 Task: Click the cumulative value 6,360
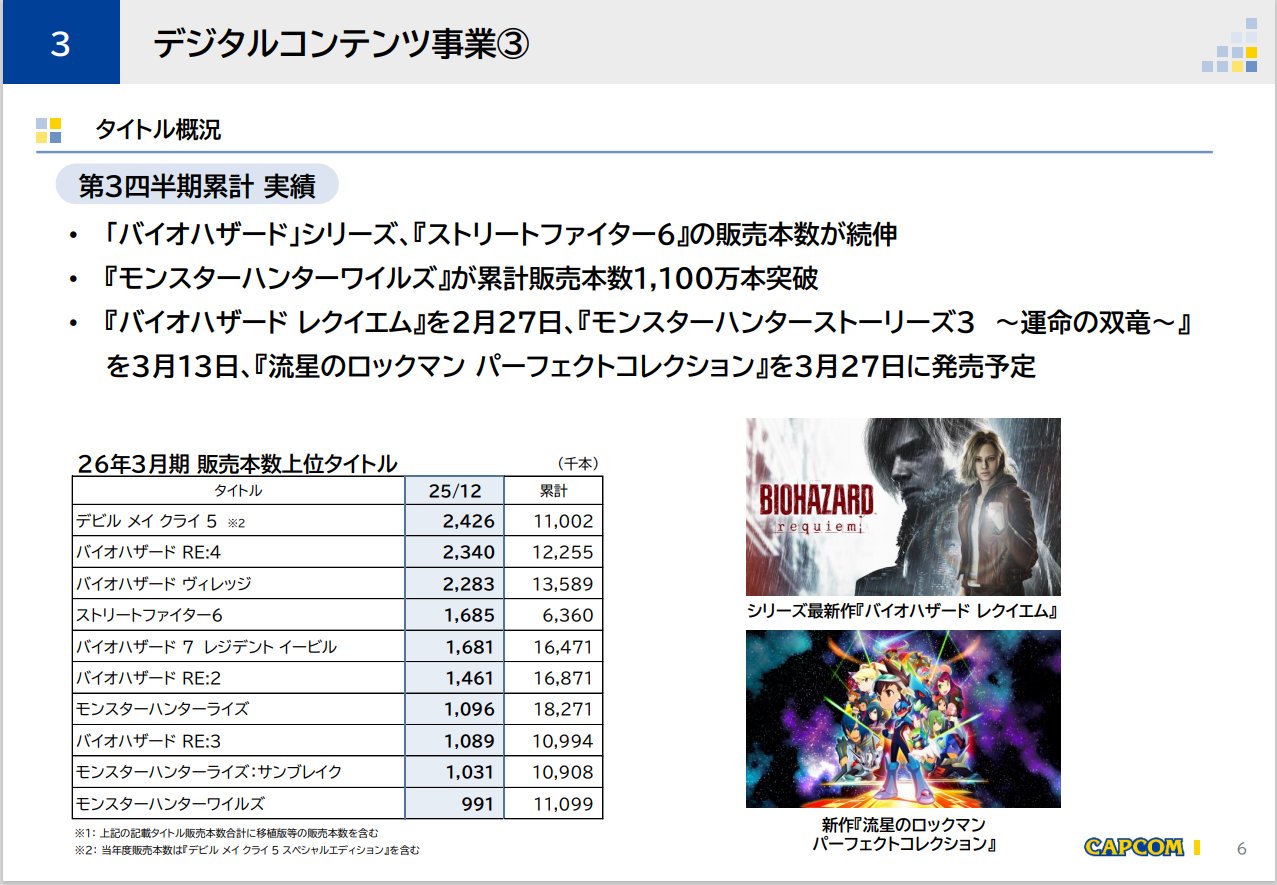[x=568, y=615]
